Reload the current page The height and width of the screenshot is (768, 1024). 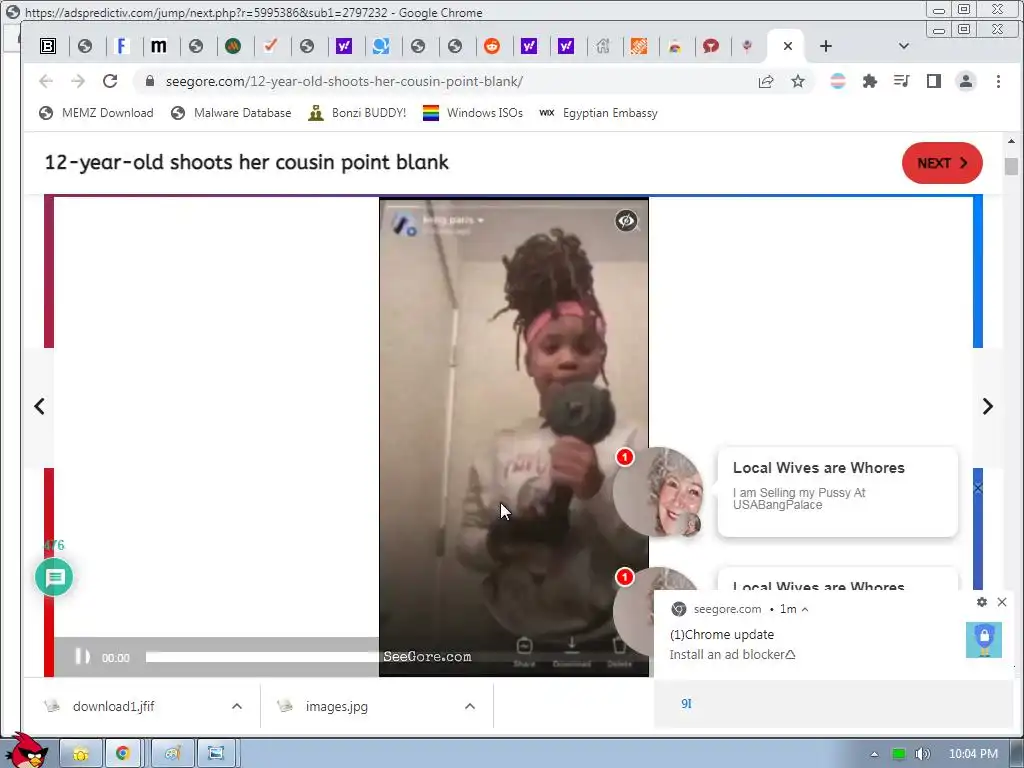[110, 81]
